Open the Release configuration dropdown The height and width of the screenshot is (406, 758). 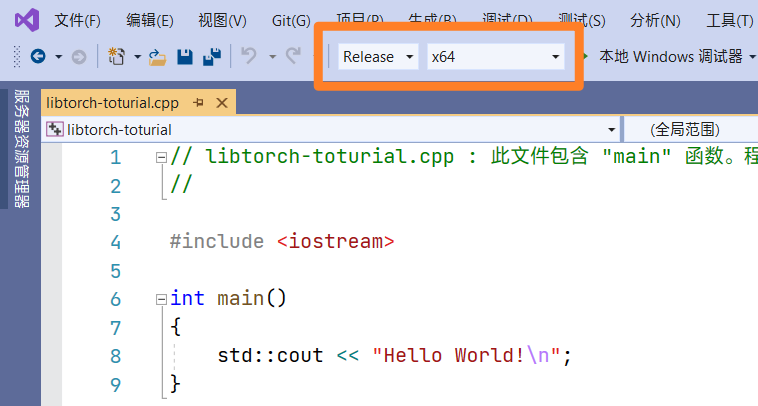coord(378,57)
